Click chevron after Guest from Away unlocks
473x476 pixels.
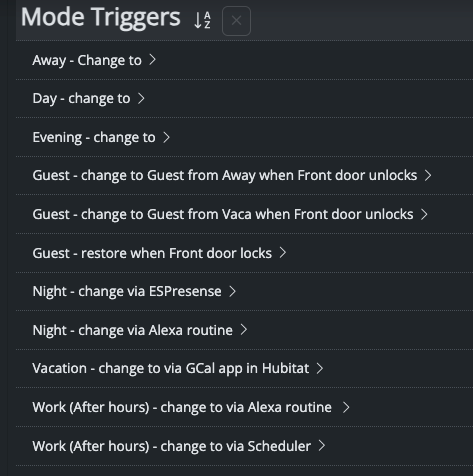click(x=428, y=175)
